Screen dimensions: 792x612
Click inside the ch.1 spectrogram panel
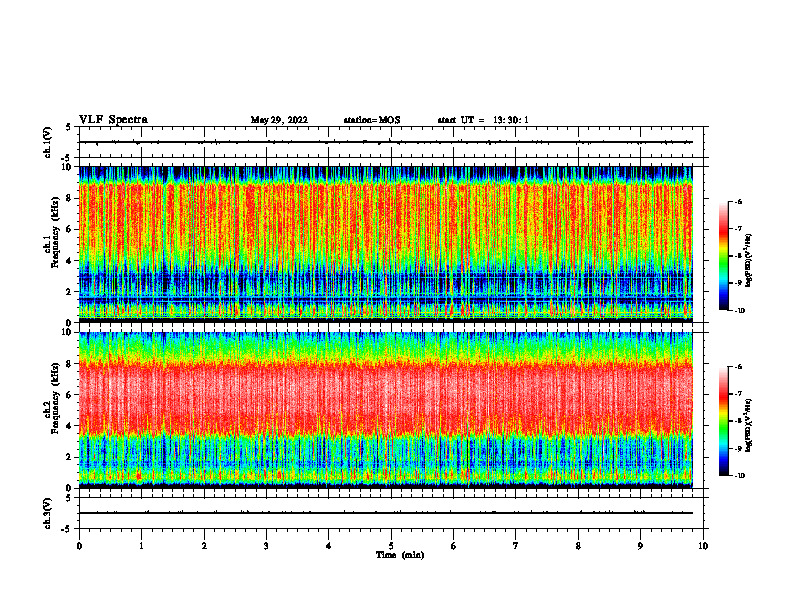coord(385,244)
